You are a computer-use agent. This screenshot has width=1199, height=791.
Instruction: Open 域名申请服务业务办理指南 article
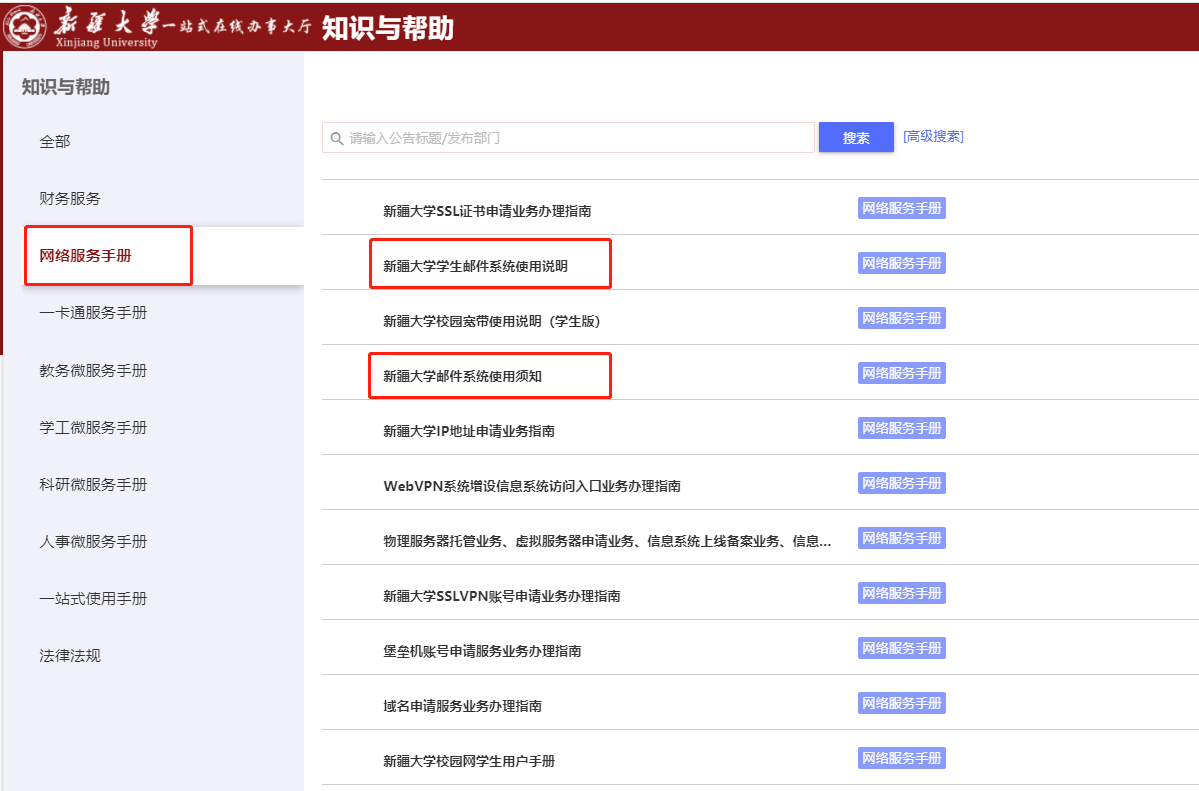pos(463,706)
